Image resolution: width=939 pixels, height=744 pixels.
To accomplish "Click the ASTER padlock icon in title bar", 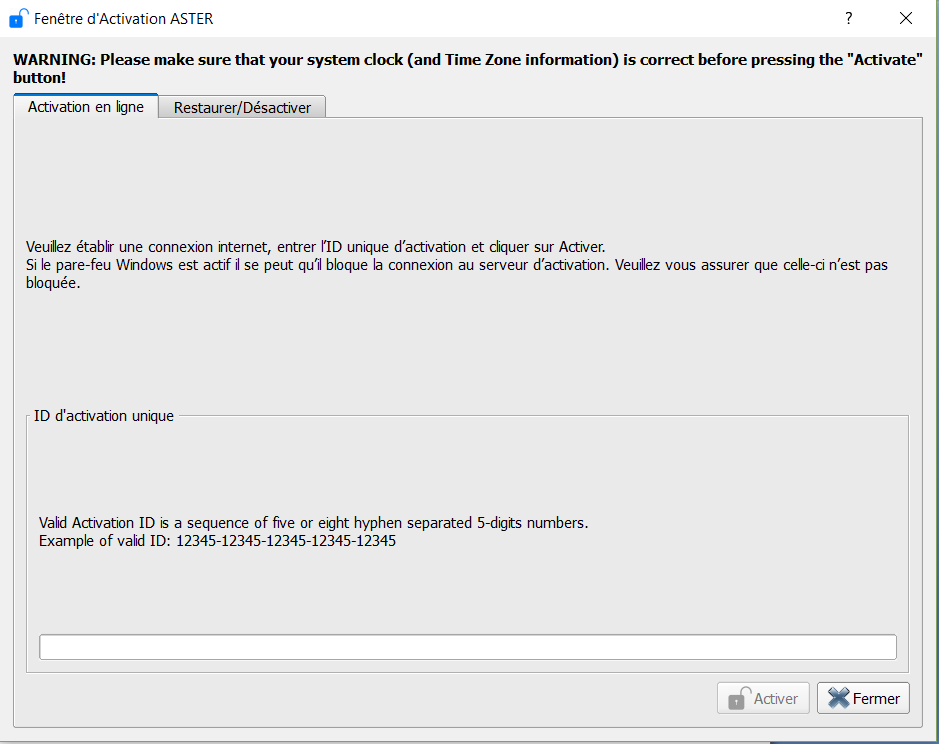I will [18, 18].
